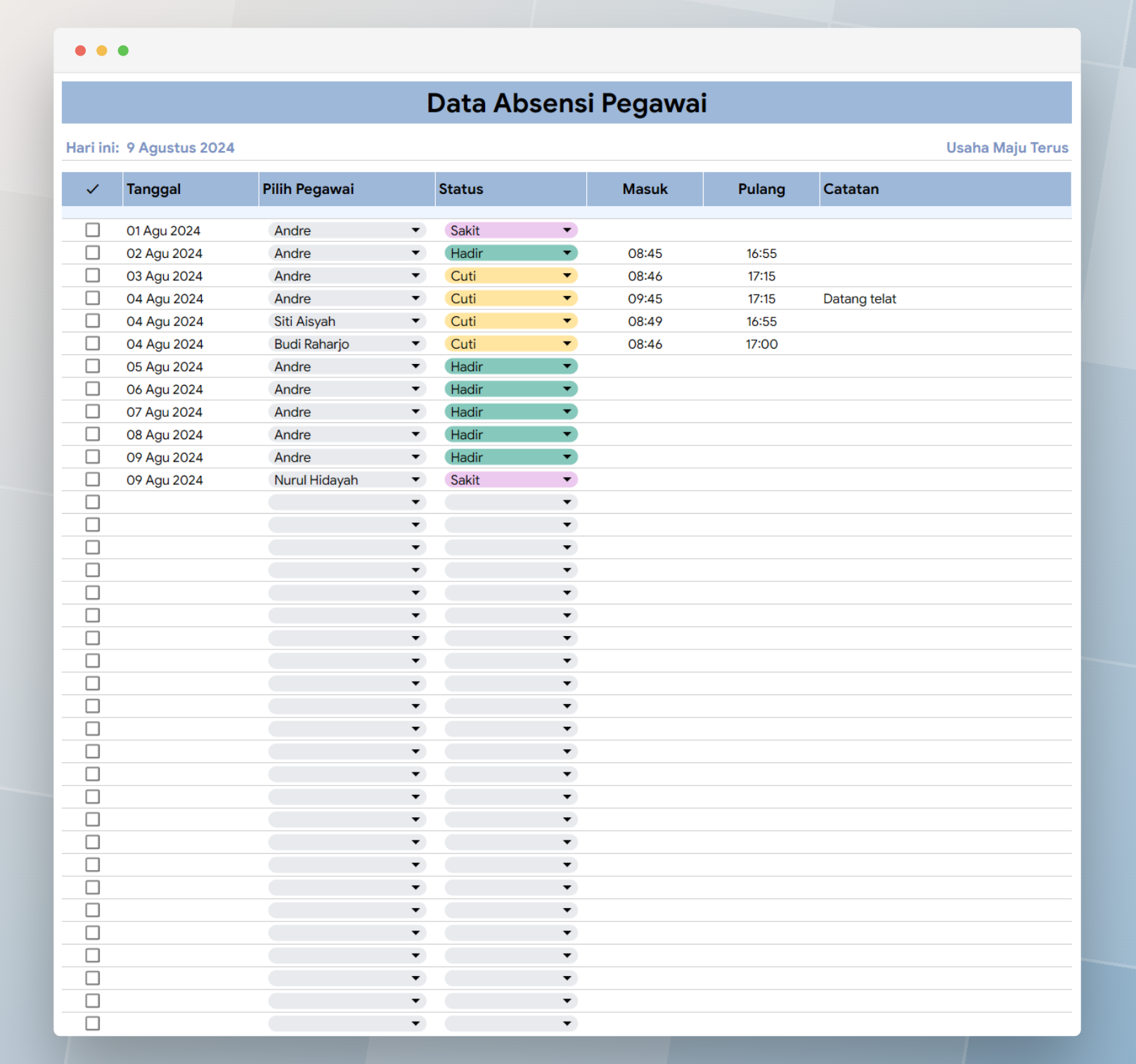
Task: Open the Siti Aisyah employee dropdown
Action: 347,321
